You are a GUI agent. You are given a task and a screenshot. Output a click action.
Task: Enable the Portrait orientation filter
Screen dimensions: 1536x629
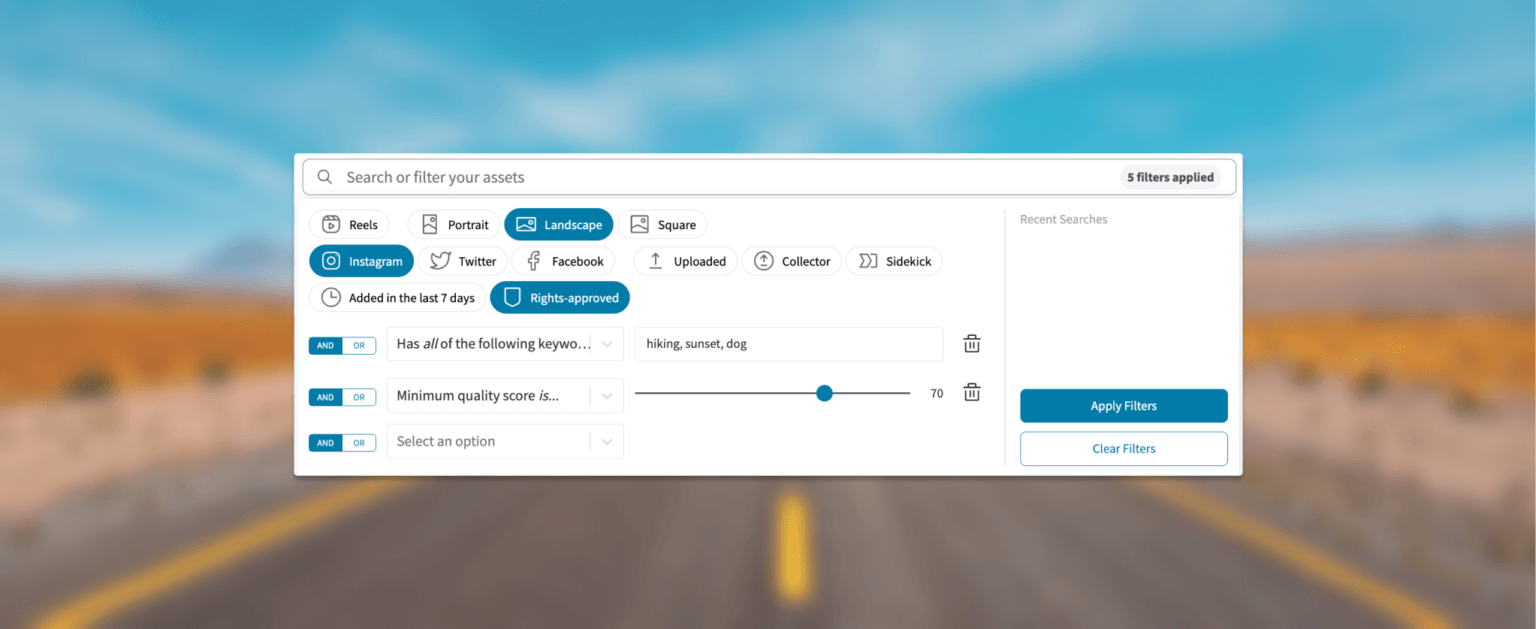tap(455, 225)
